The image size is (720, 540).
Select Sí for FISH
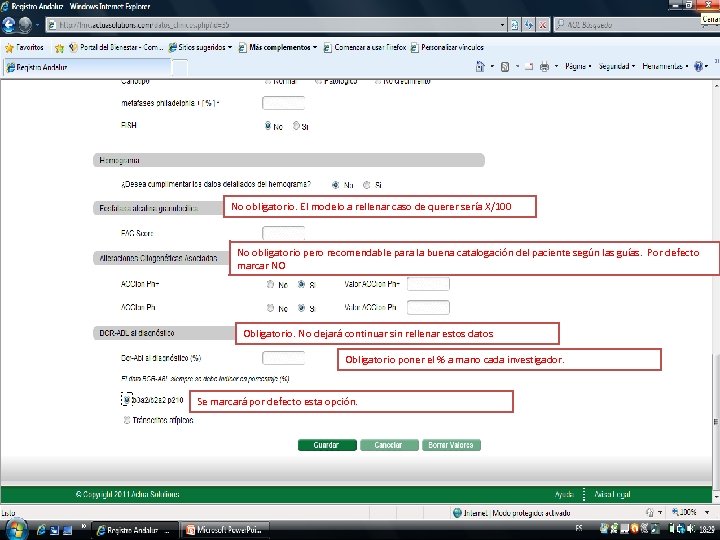[x=296, y=125]
